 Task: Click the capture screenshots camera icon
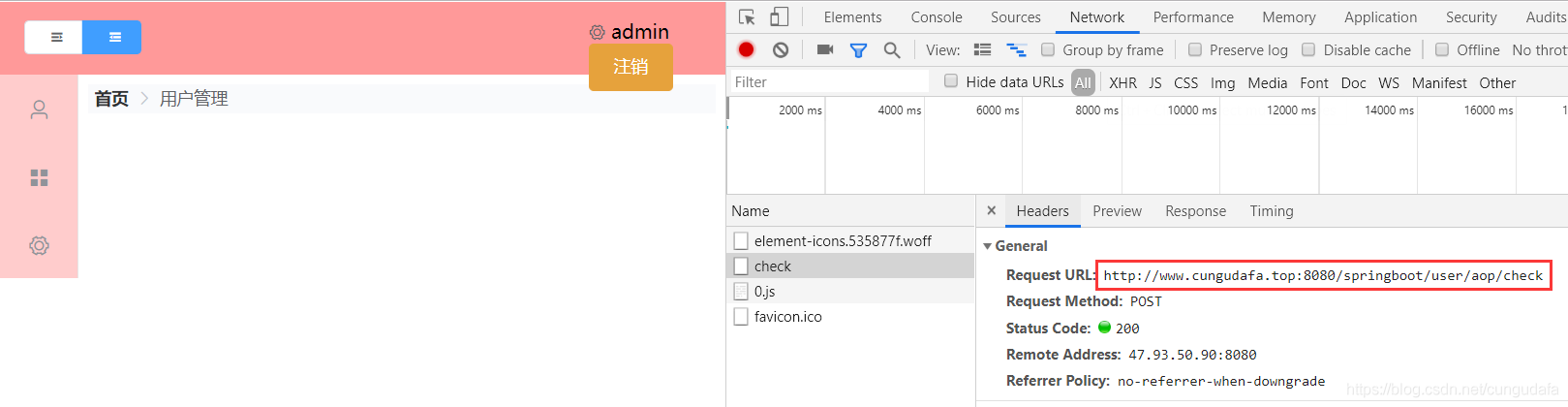tap(825, 49)
